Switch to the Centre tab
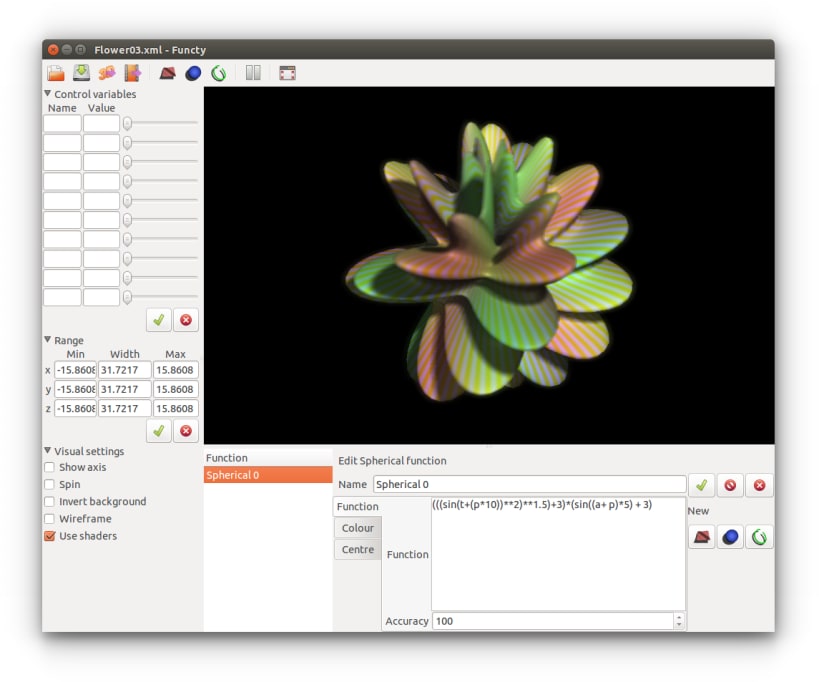Screen dimensions: 819x682 358,549
